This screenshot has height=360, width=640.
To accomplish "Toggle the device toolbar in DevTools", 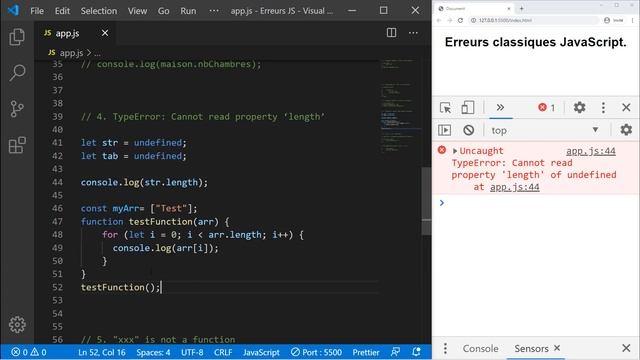I will [x=468, y=108].
